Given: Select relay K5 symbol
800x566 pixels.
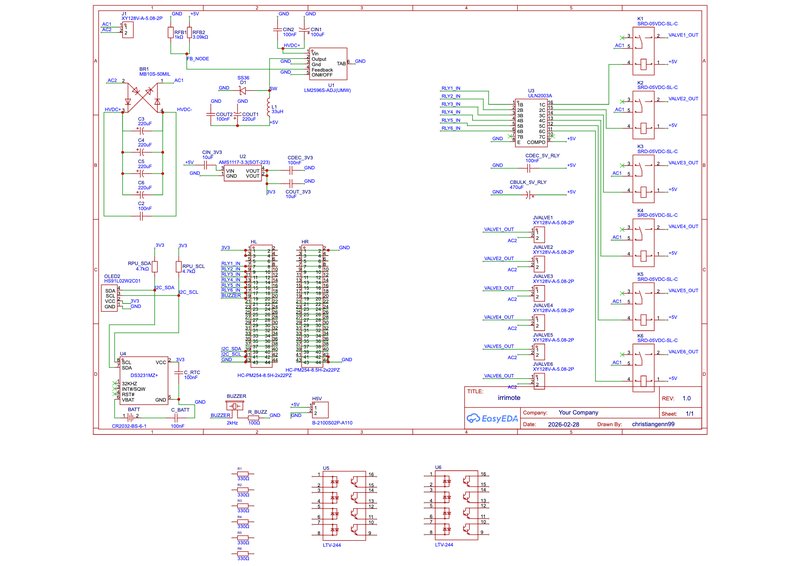Looking at the screenshot, I should click(x=643, y=307).
